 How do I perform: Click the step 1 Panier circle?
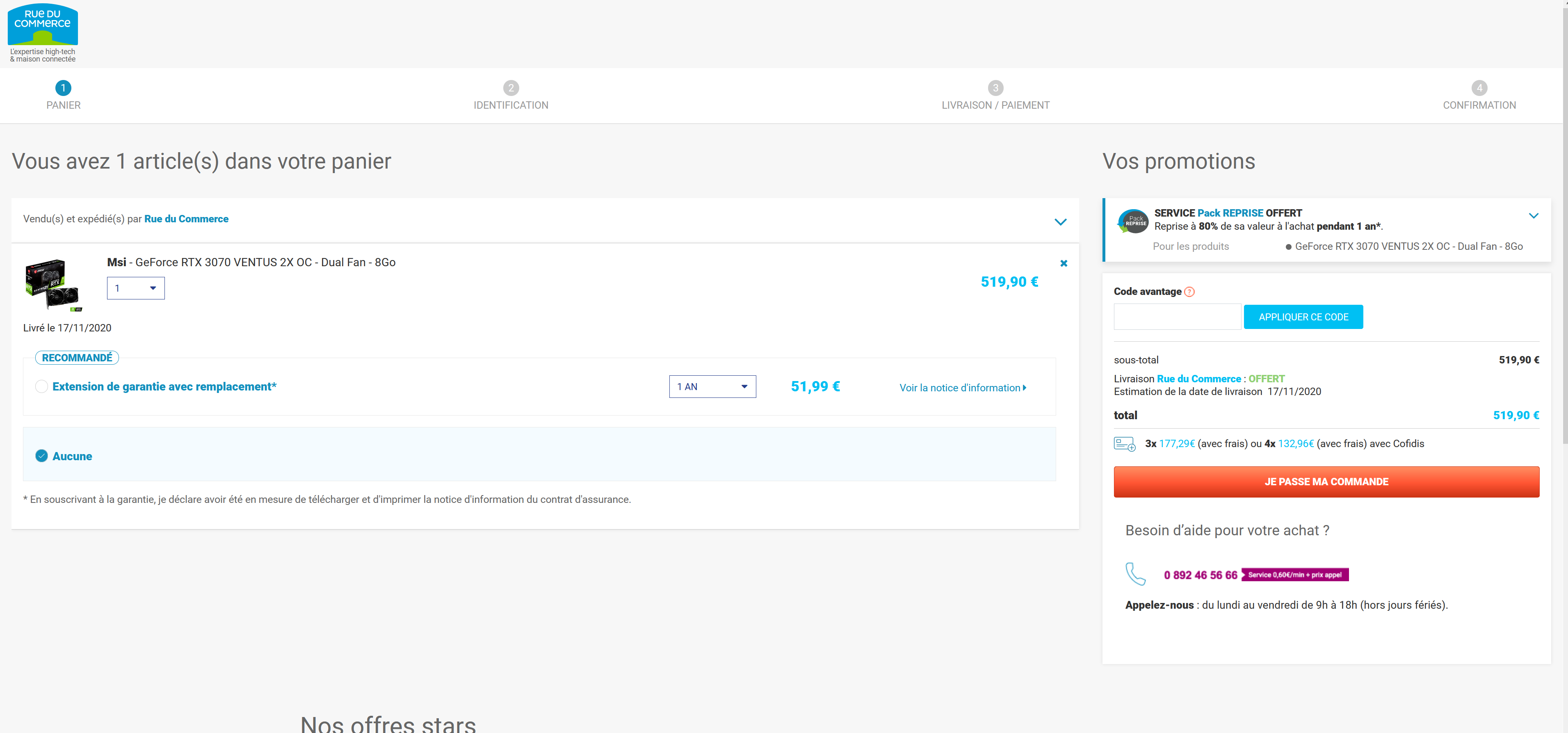tap(63, 88)
